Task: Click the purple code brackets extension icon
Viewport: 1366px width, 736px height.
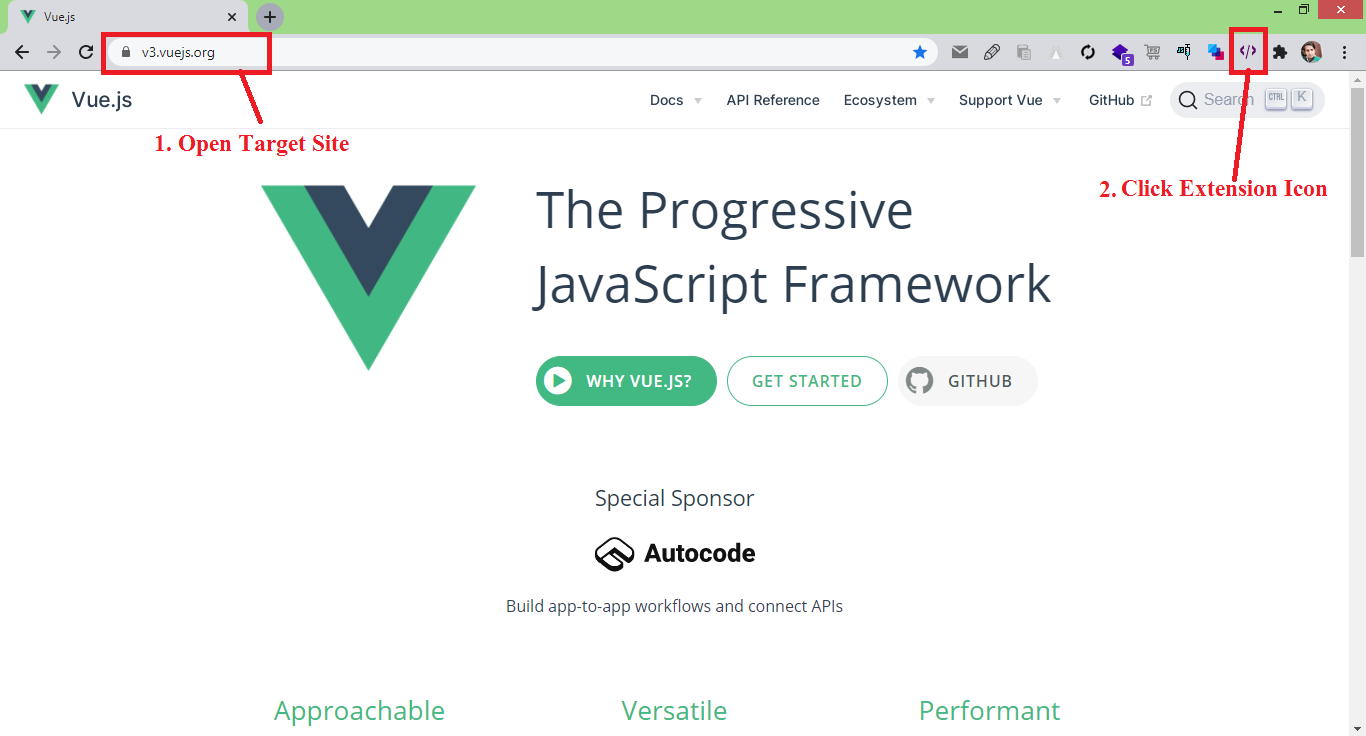Action: pos(1248,51)
